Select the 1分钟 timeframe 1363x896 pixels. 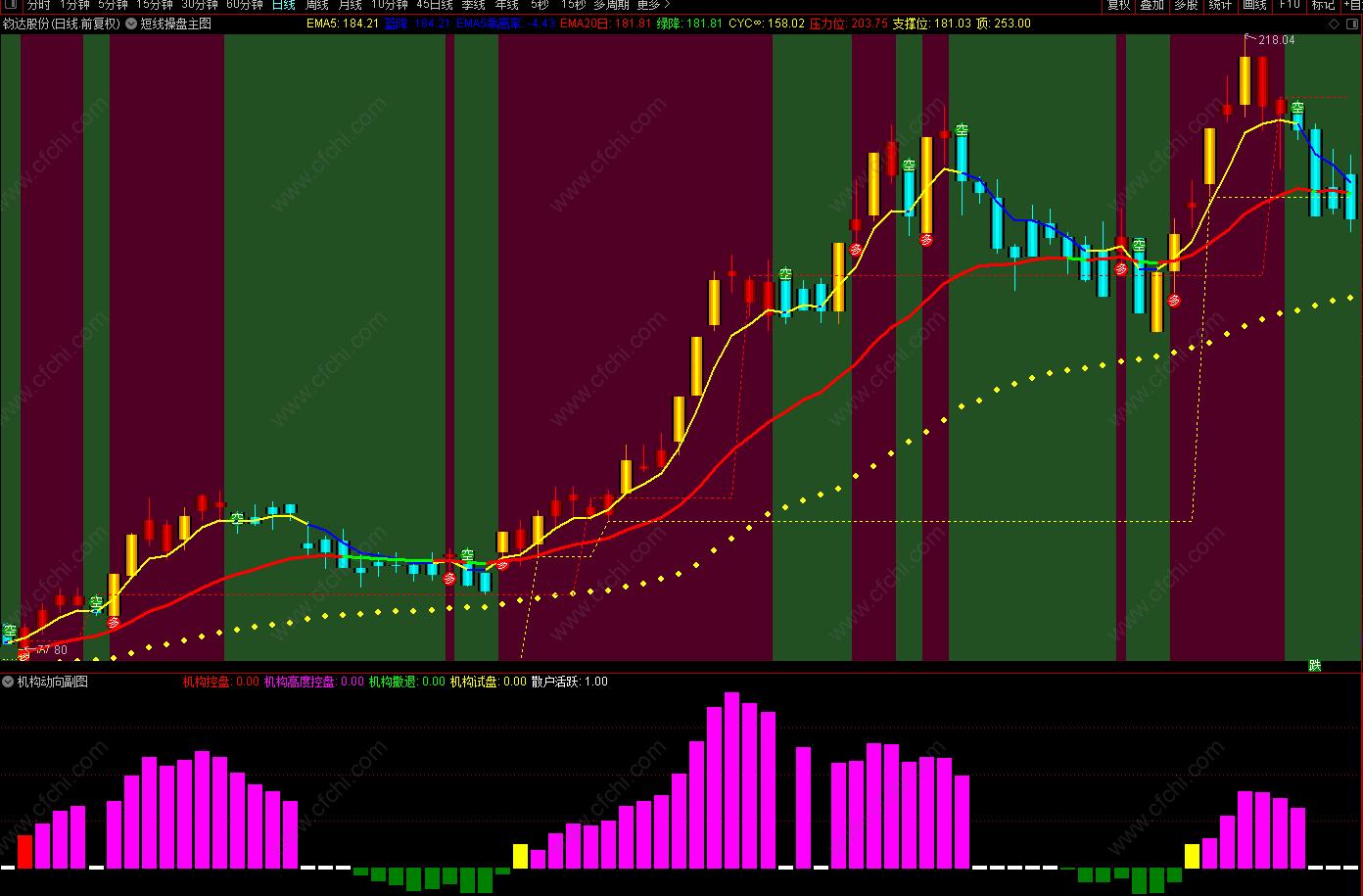pyautogui.click(x=74, y=5)
